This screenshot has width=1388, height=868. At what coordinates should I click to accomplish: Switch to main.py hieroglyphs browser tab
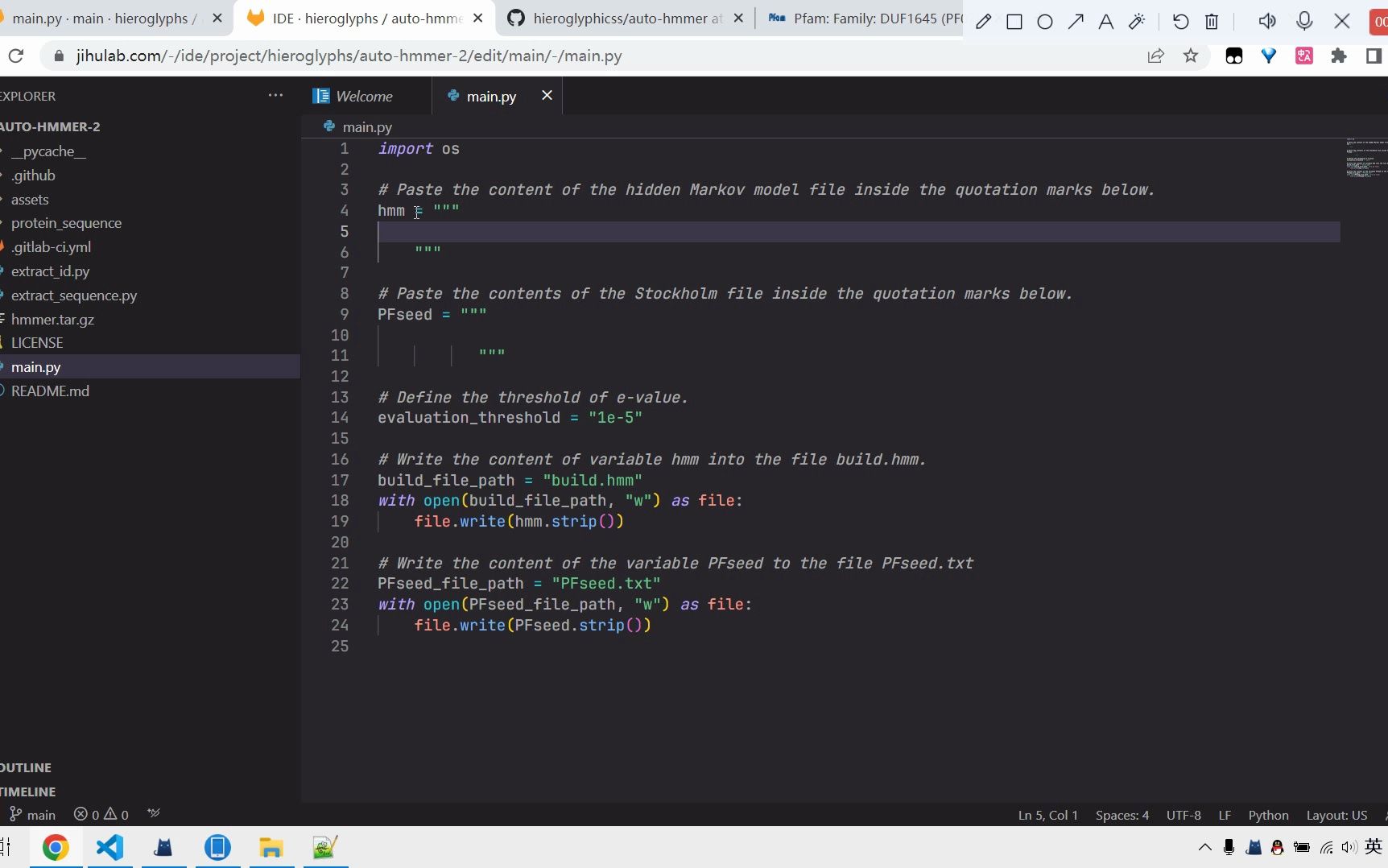105,18
